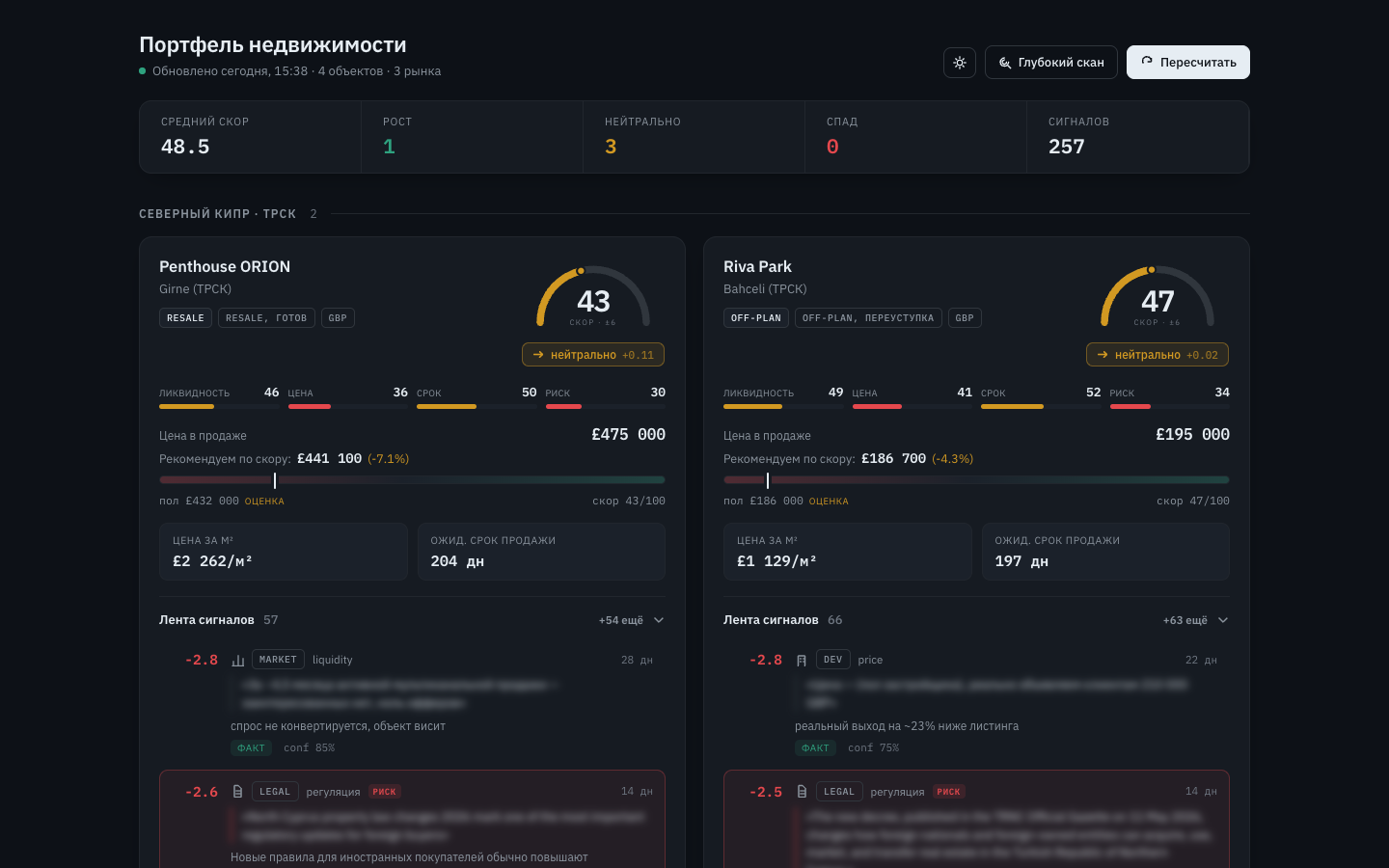The width and height of the screenshot is (1389, 868).
Task: Expand +54 ещё signals for Penthouse ORION
Action: pyautogui.click(x=632, y=620)
